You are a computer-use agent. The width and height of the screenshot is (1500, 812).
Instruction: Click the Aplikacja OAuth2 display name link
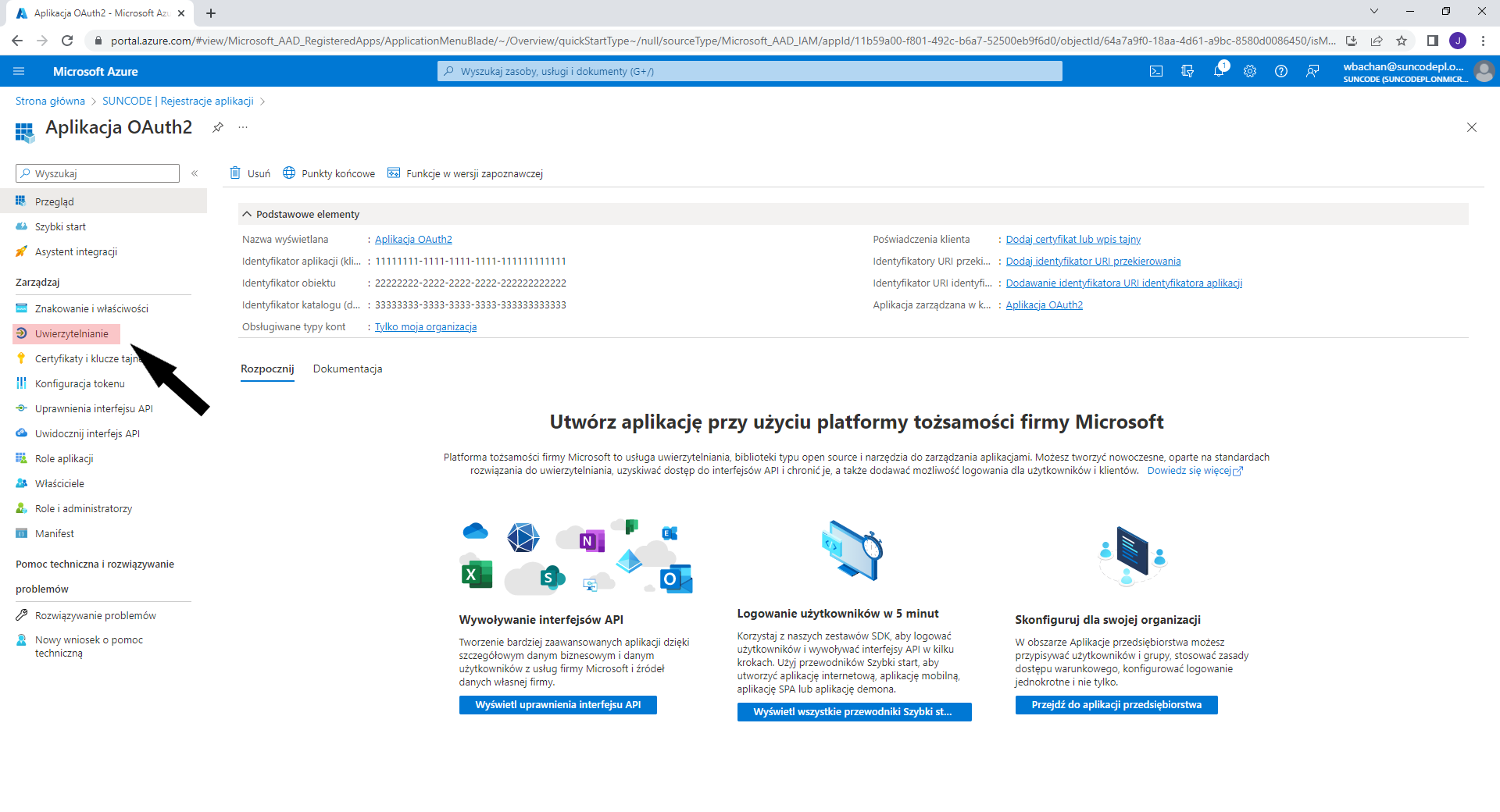coord(413,239)
